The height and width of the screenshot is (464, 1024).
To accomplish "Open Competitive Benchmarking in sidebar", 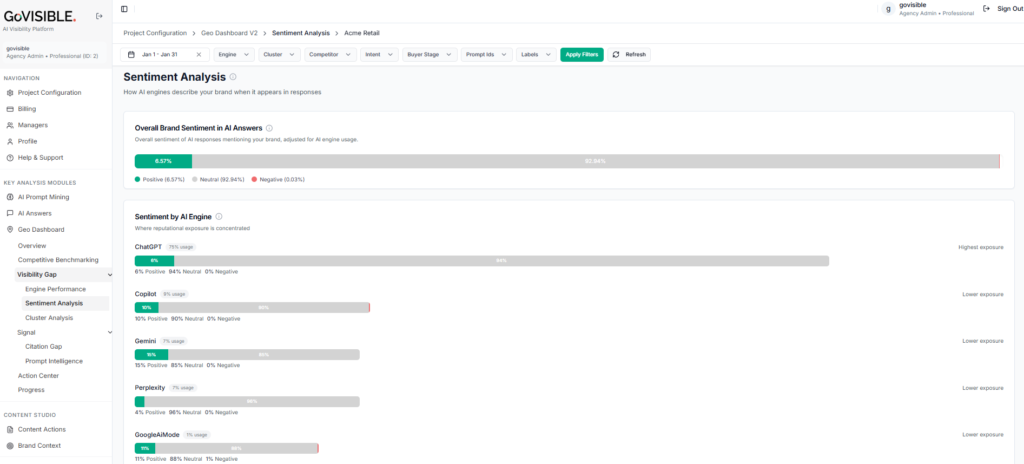I will (x=58, y=260).
